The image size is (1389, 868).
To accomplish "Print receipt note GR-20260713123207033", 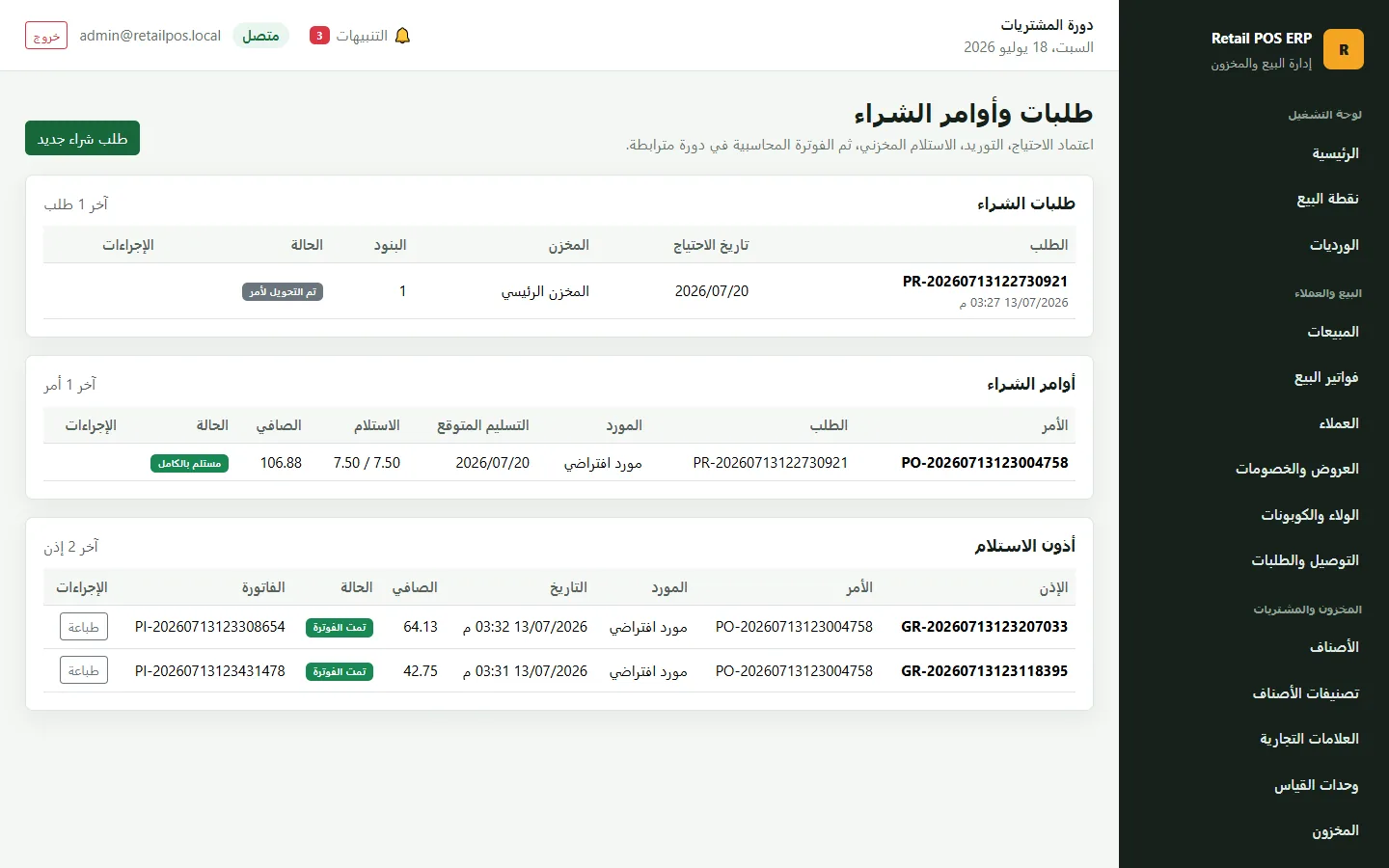I will coord(84,627).
